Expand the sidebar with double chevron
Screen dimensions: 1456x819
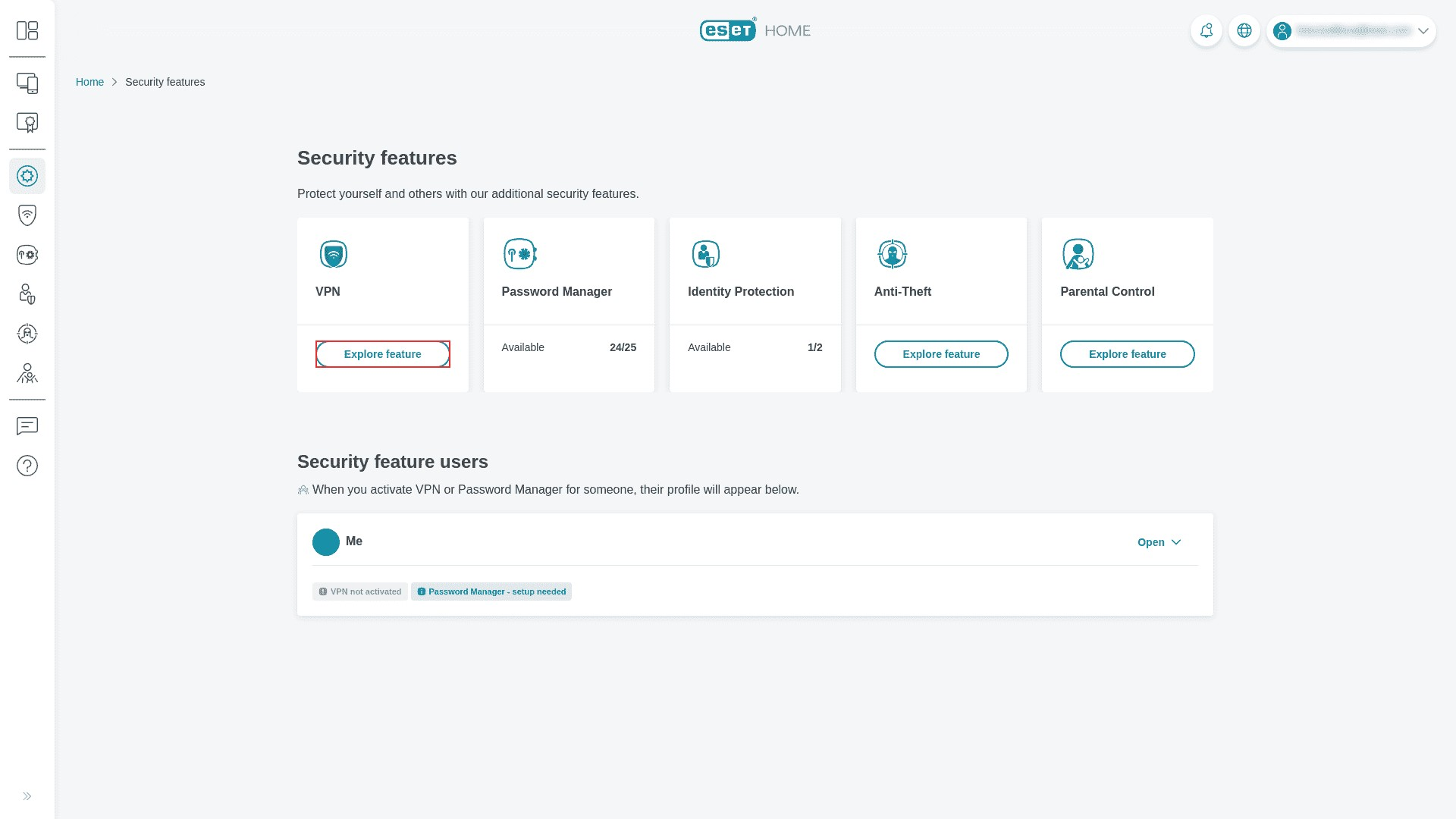[x=27, y=796]
